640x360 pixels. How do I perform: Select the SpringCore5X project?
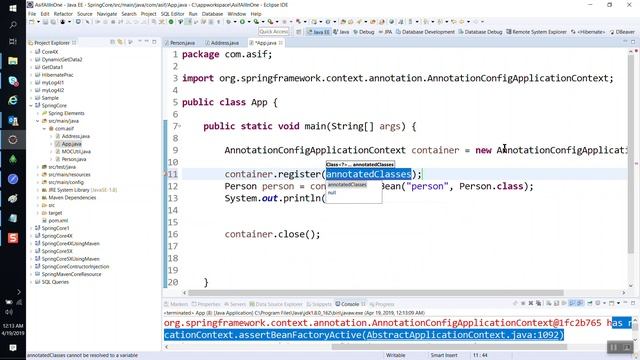click(57, 251)
